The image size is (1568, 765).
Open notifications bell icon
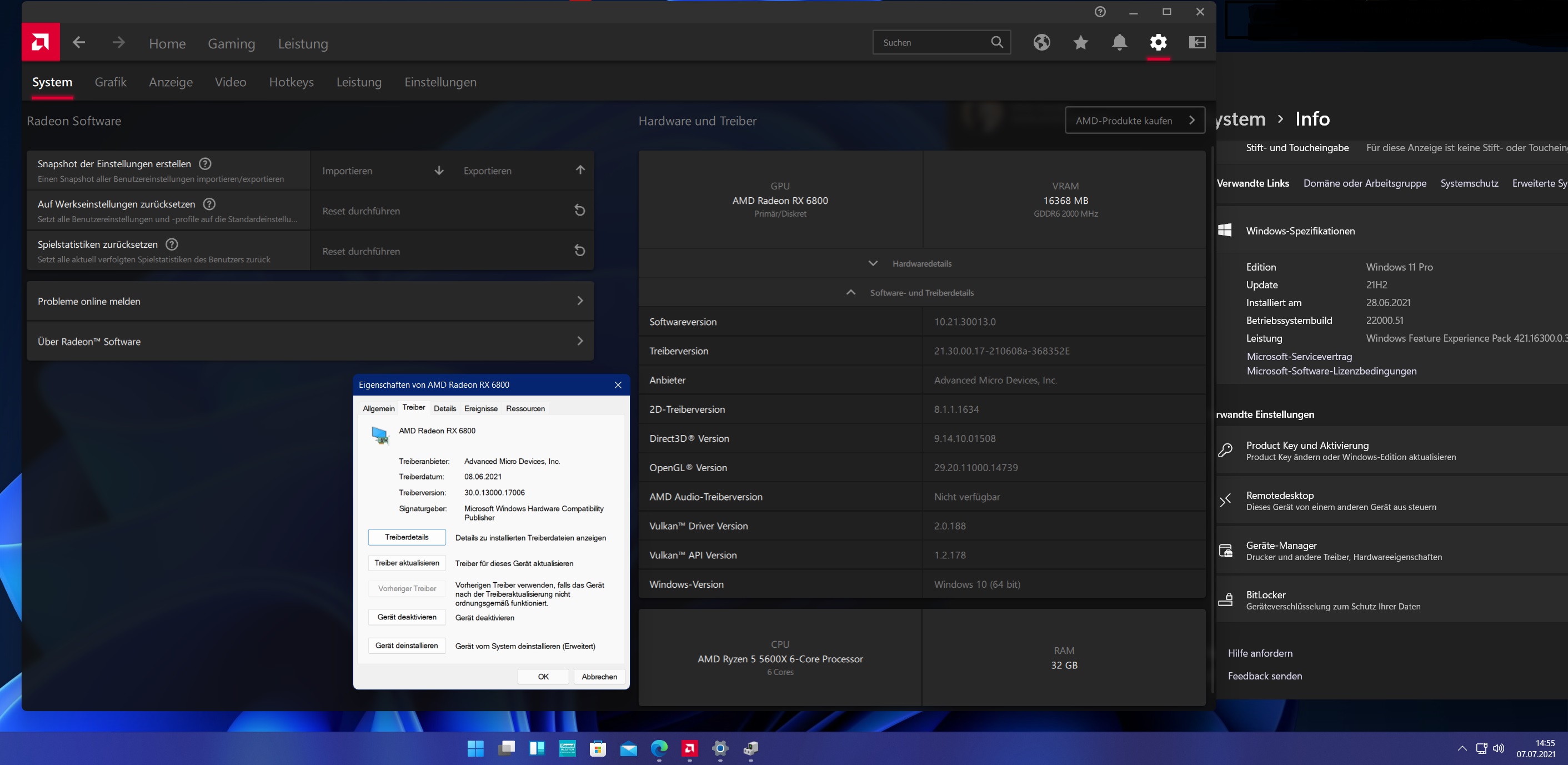pyautogui.click(x=1119, y=43)
